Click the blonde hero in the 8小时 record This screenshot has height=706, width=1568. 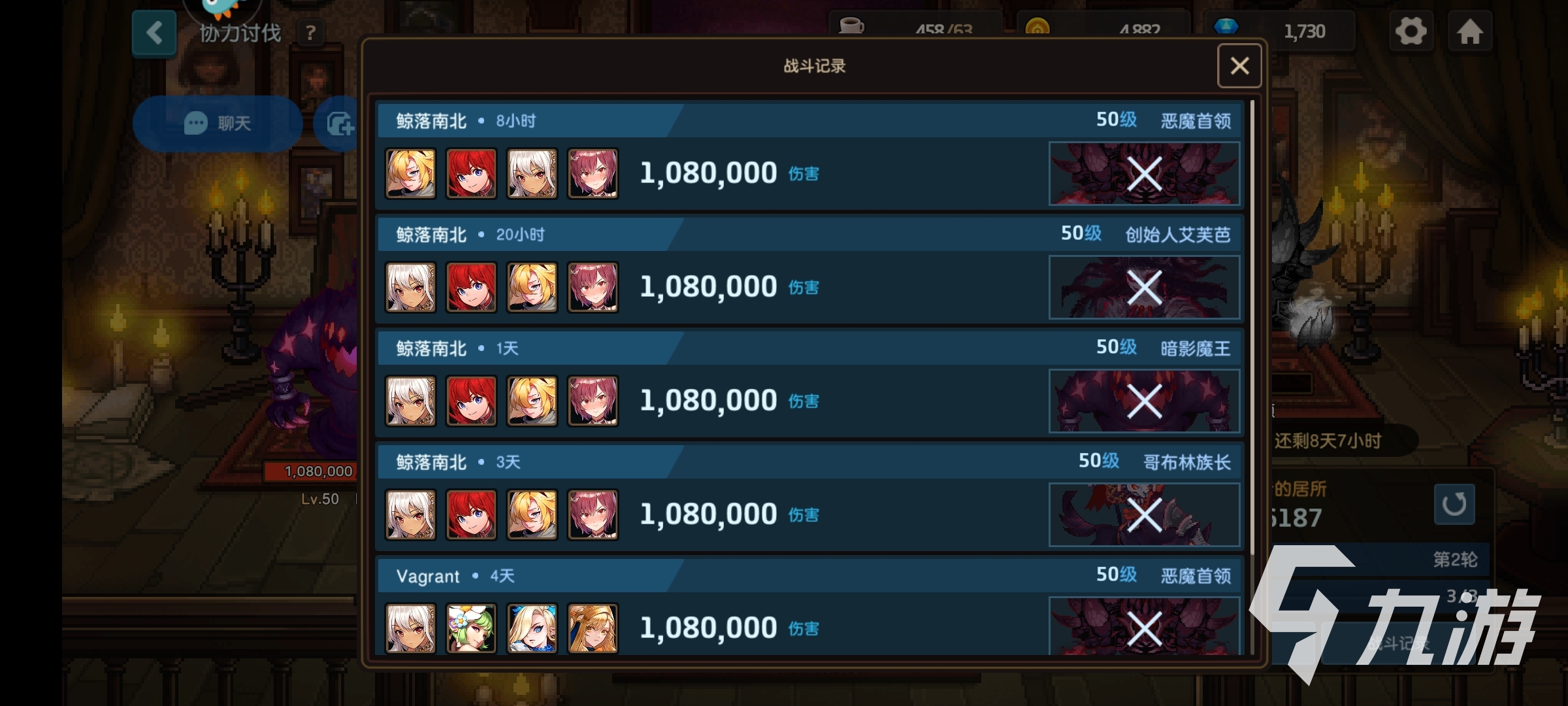pos(410,173)
